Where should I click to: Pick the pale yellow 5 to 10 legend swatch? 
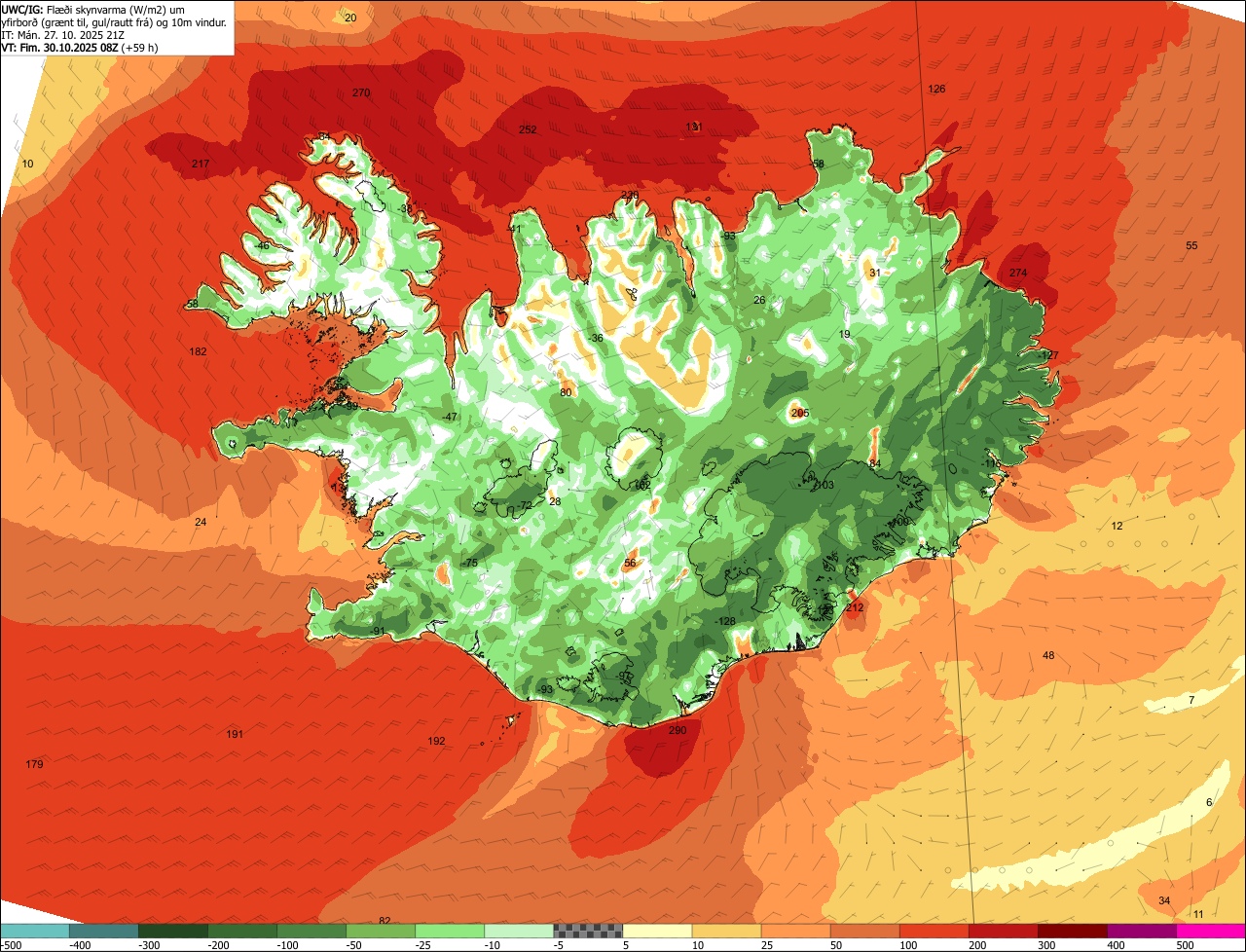coord(657,931)
